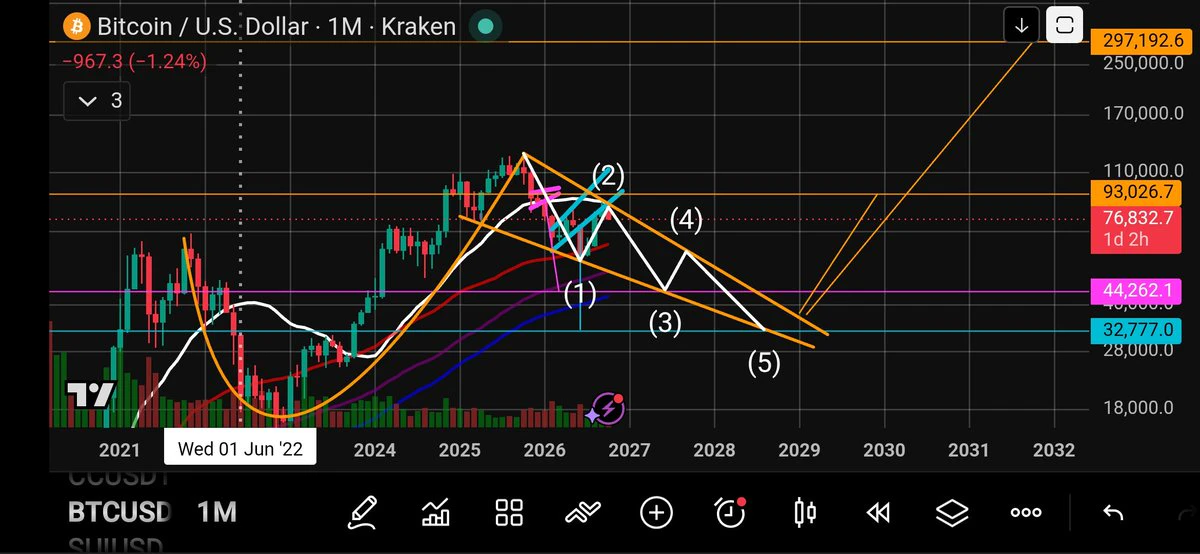
Task: Select the (1) wave label on chart
Action: [x=581, y=293]
